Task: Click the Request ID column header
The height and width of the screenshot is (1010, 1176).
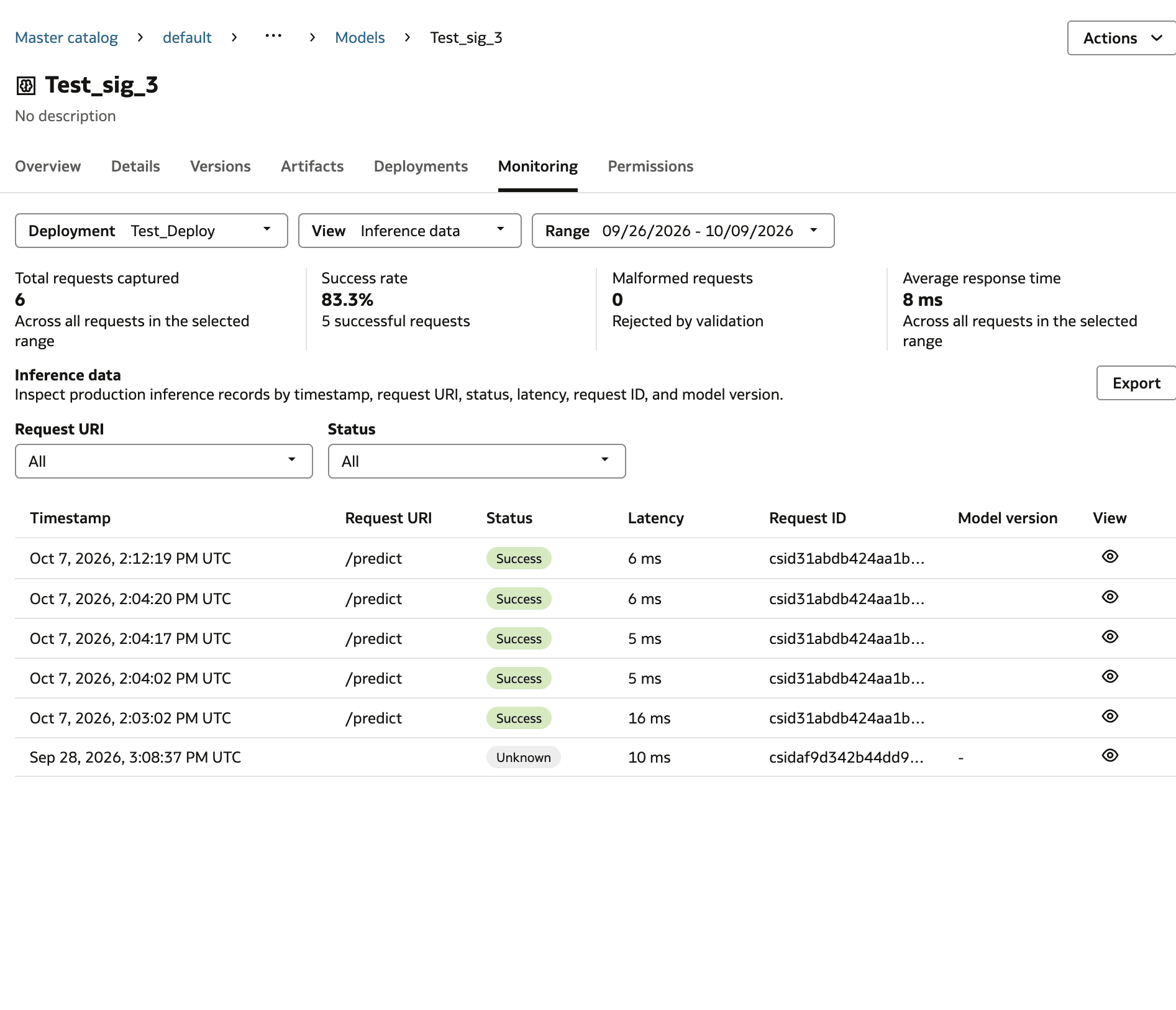Action: point(808,518)
